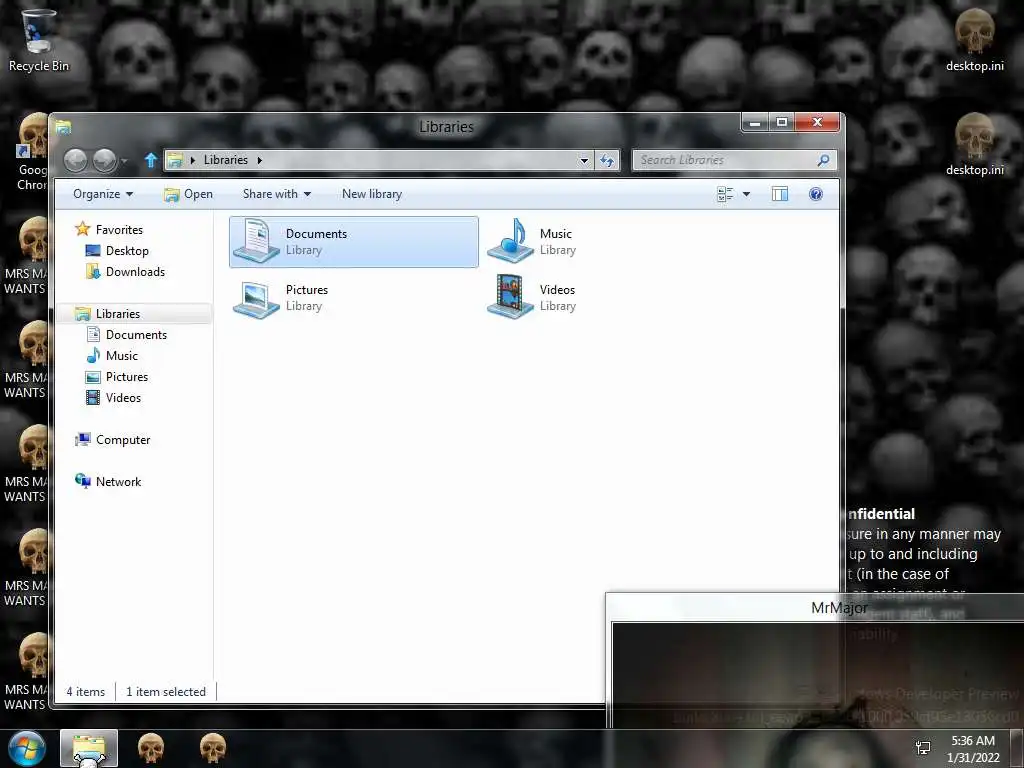The width and height of the screenshot is (1024, 768).
Task: Click first skull icon on taskbar
Action: click(x=151, y=748)
